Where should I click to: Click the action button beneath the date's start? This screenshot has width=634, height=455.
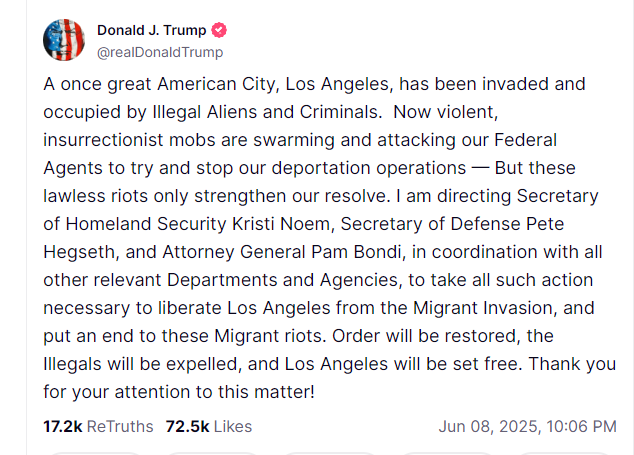click(x=447, y=453)
